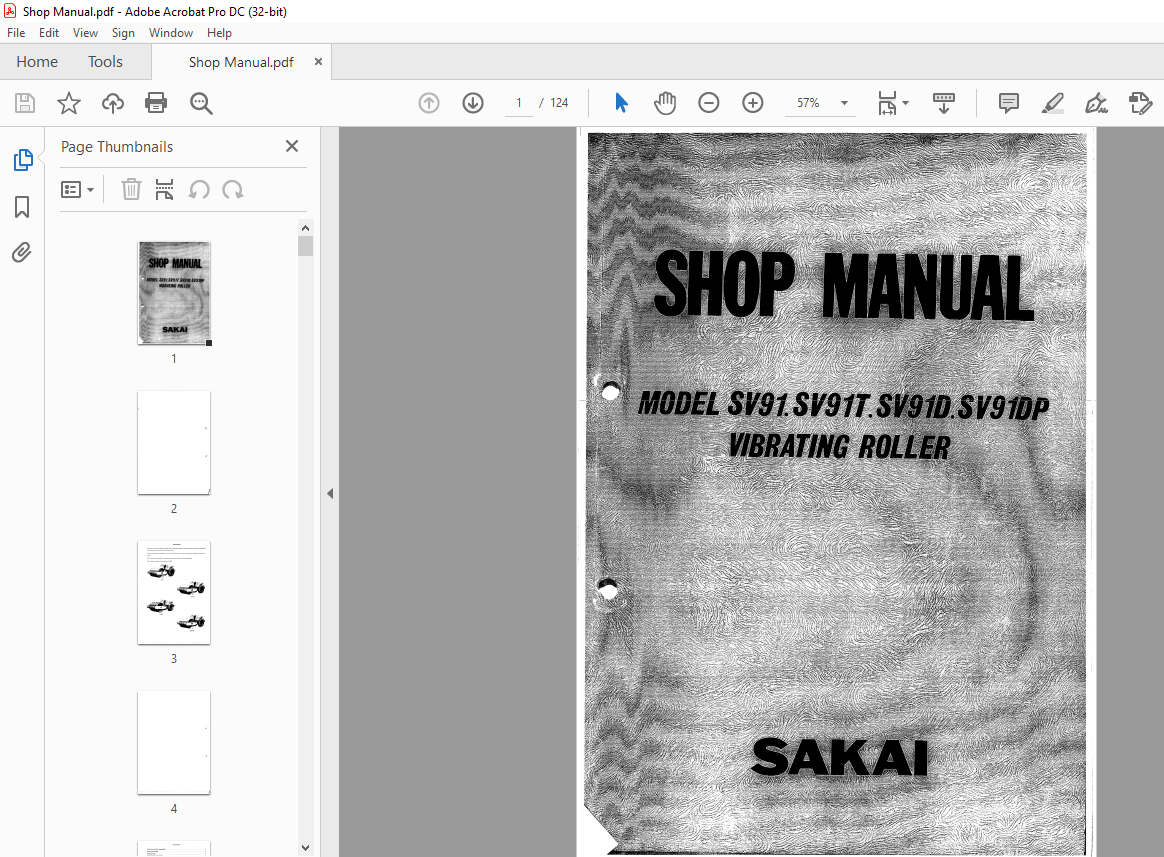
Task: Open the Help menu
Action: (x=219, y=33)
